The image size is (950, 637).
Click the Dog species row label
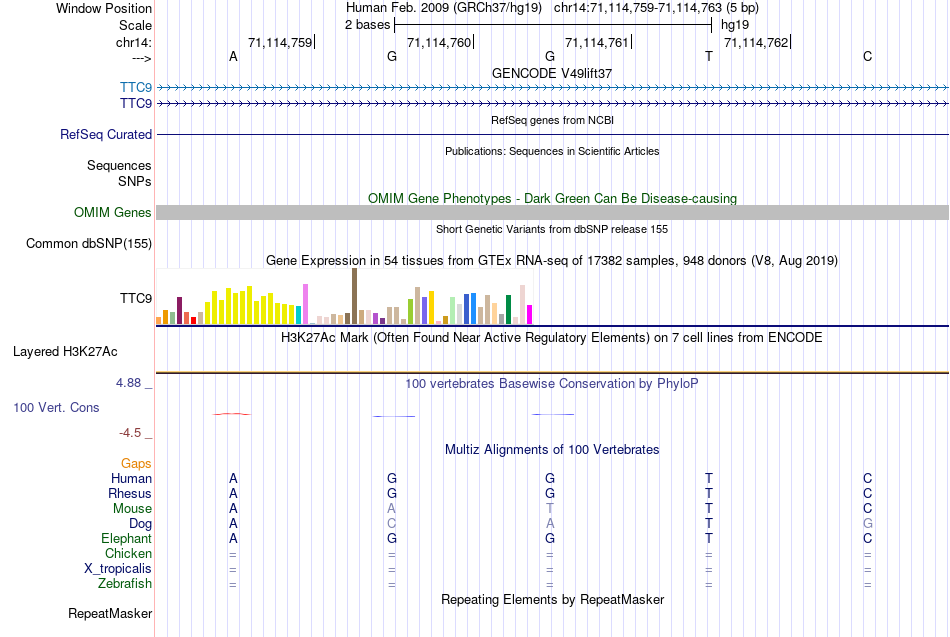click(x=141, y=524)
